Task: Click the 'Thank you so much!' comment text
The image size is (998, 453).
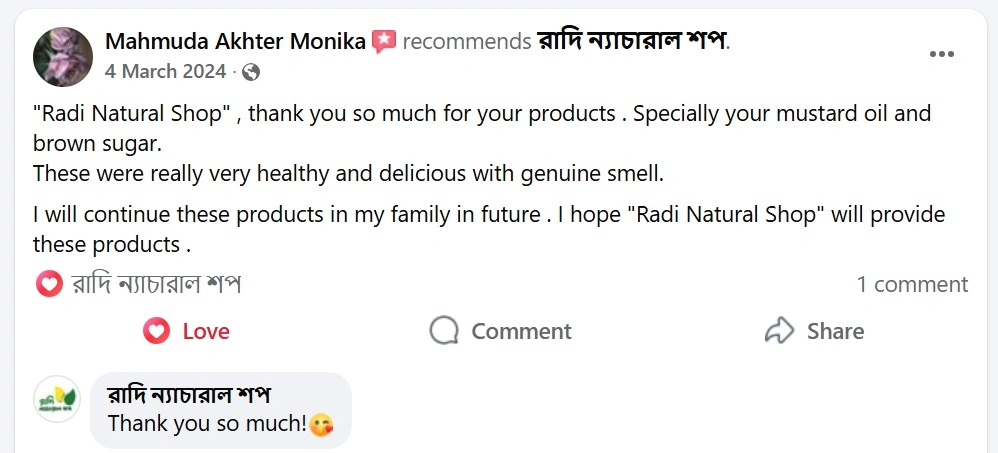Action: click(x=206, y=423)
